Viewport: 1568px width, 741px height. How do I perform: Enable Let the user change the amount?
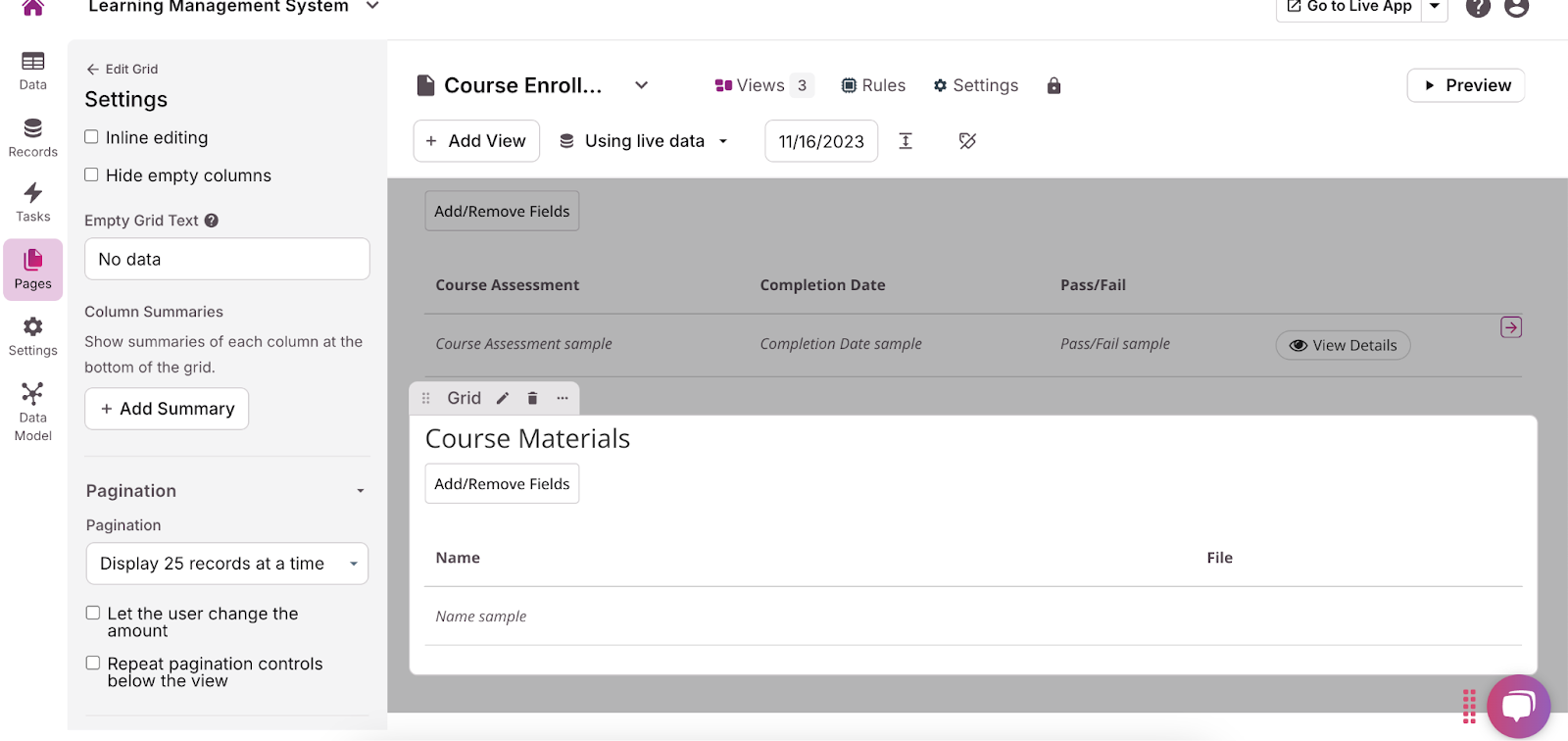click(93, 613)
